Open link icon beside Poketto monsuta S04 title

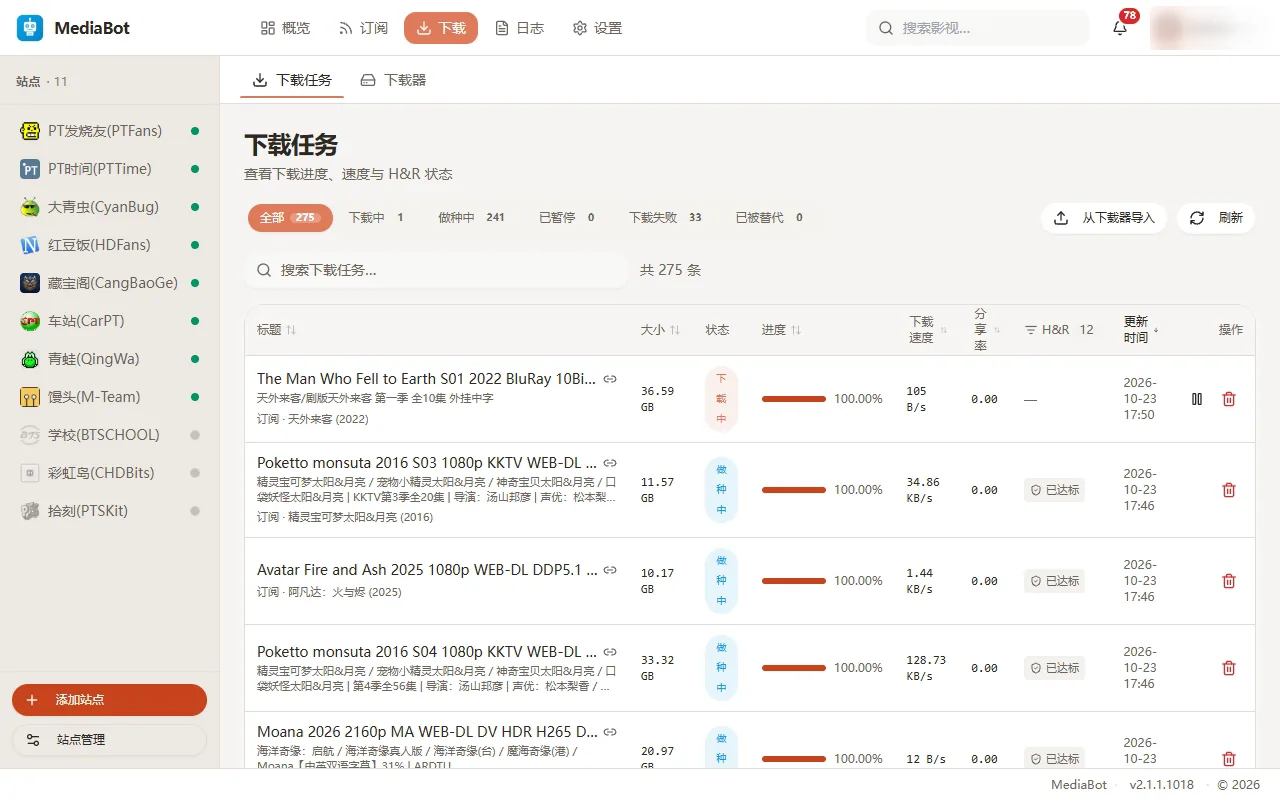pos(610,652)
